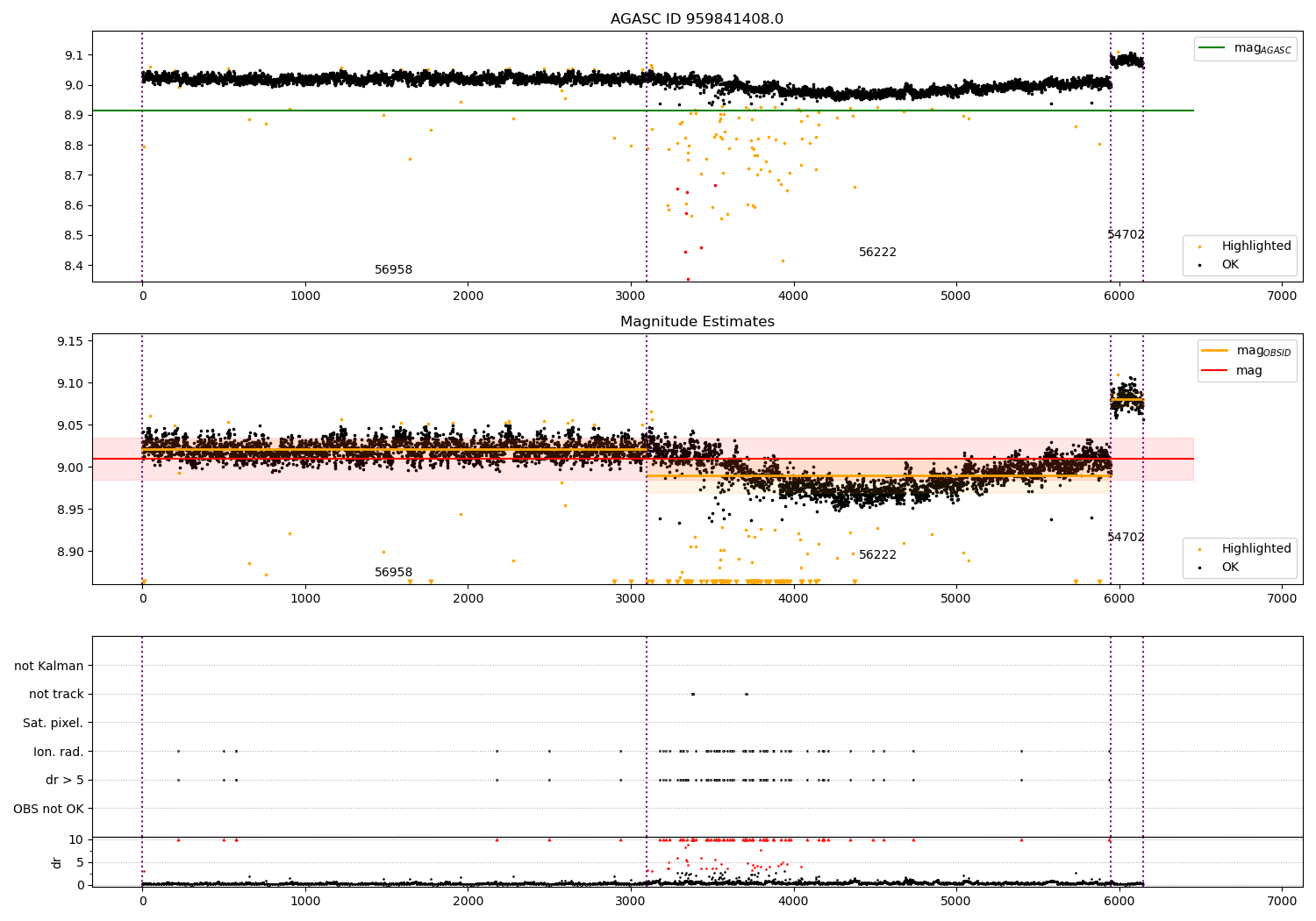This screenshot has height=921, width=1316.
Task: Click the '3000' x-tick under the top plot
Action: 631,296
